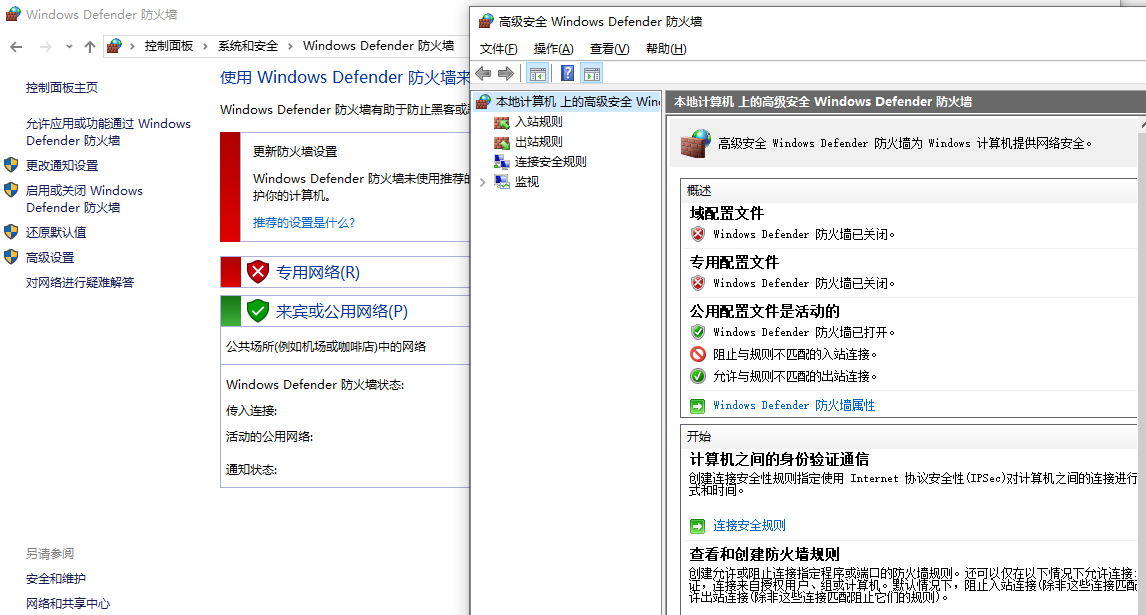Click the red shield icon under 域配置文件
The image size is (1146, 615).
pos(698,234)
